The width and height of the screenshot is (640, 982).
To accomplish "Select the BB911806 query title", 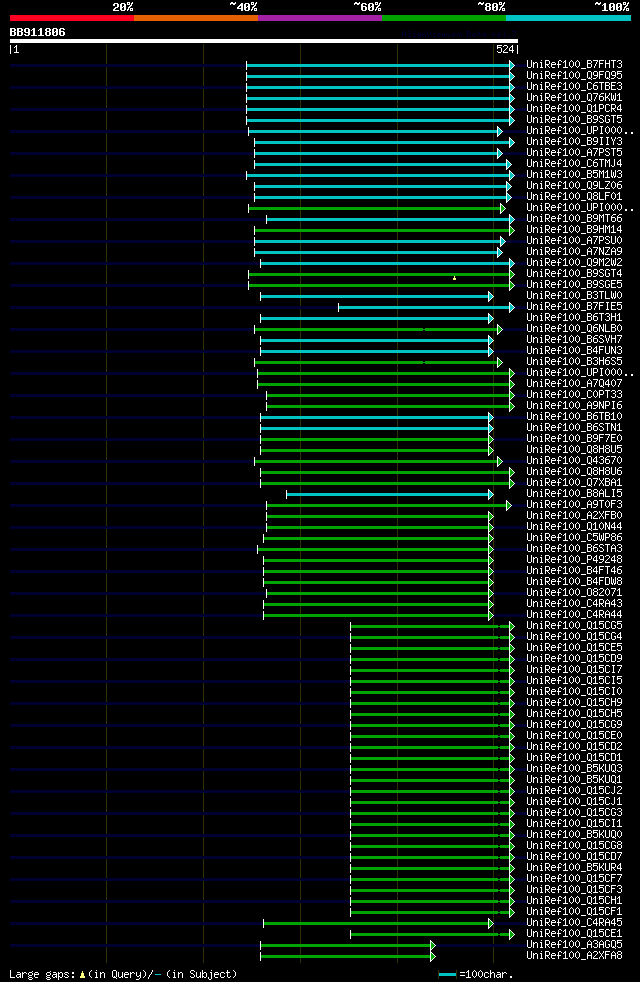I will coord(38,32).
